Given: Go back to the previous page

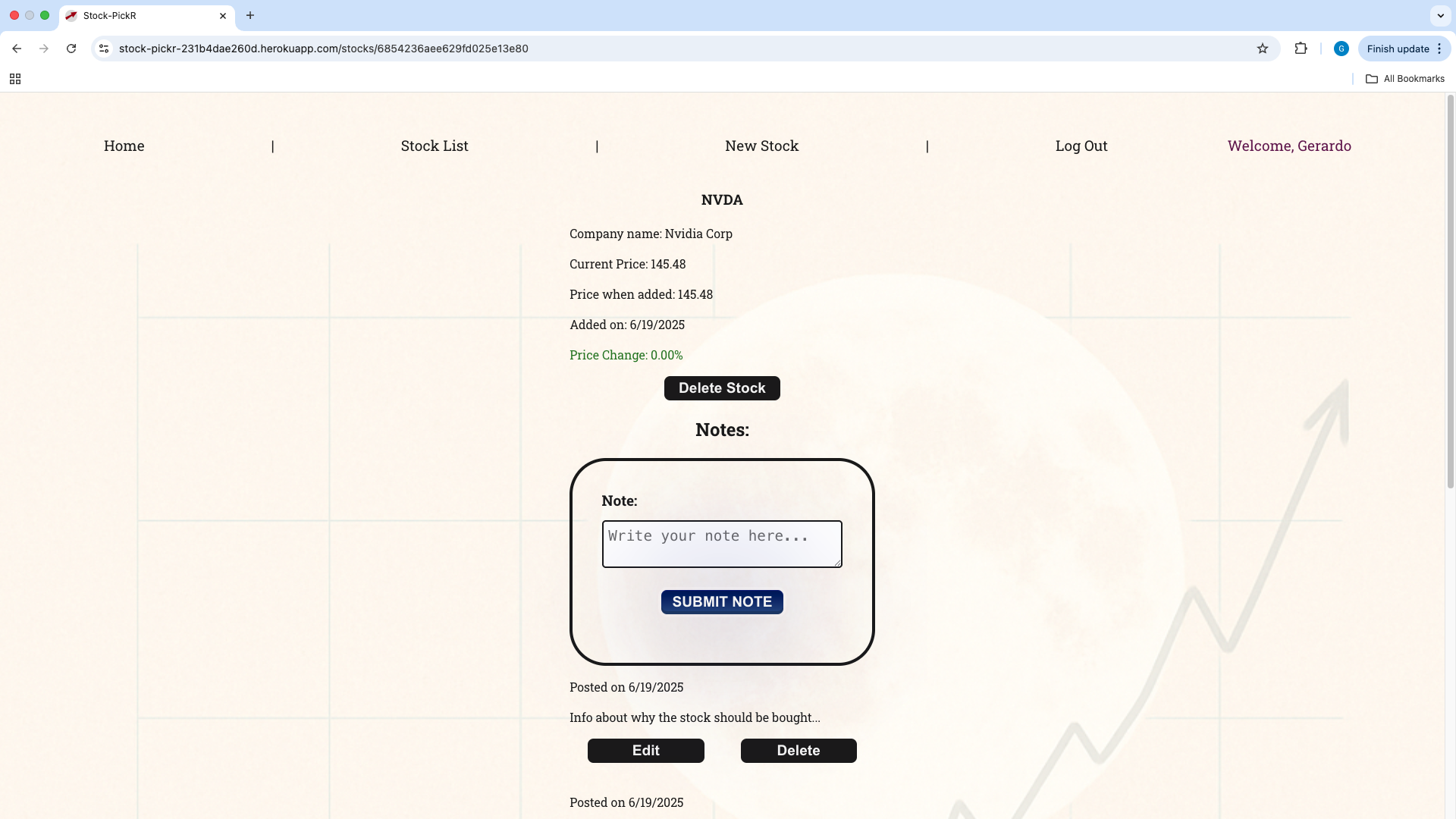Looking at the screenshot, I should point(17,49).
